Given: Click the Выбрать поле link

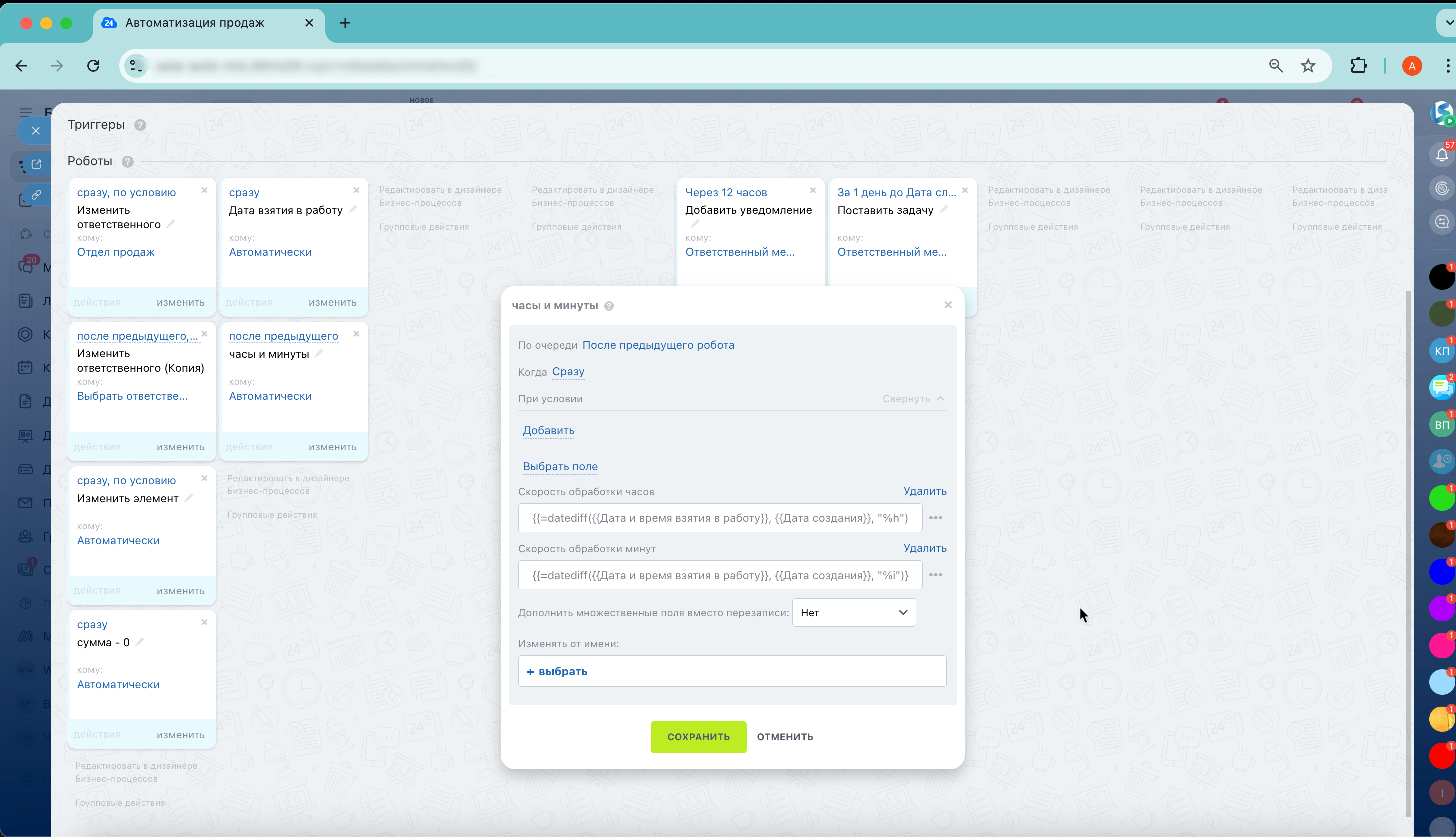Looking at the screenshot, I should [560, 466].
